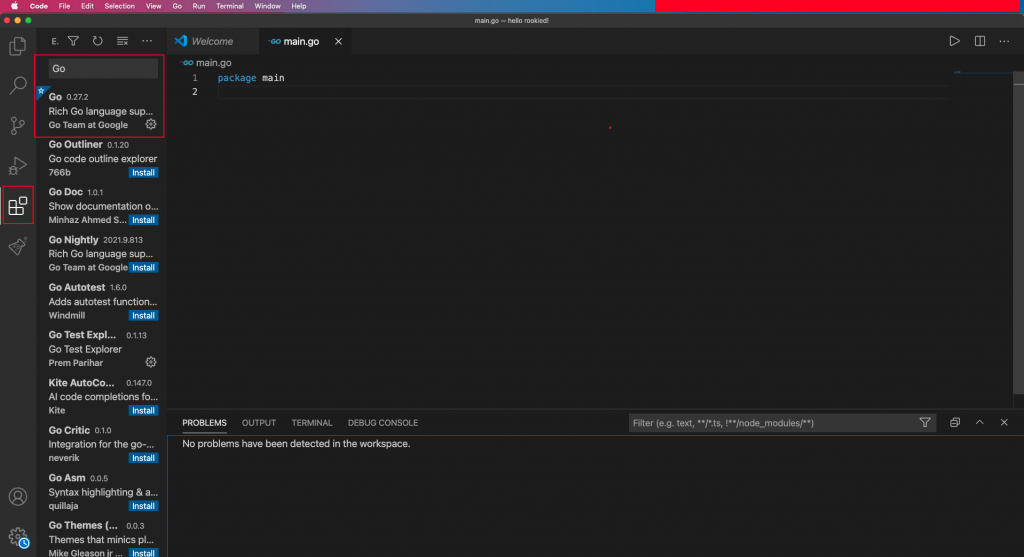The width and height of the screenshot is (1024, 557).
Task: Click the extensions search box containing Go
Action: 103,69
